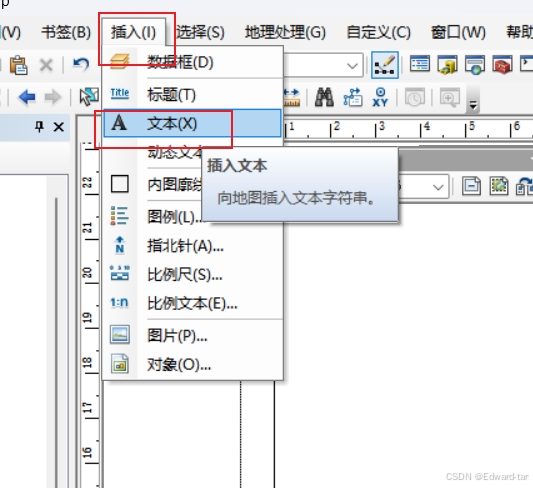Viewport: 533px width, 488px height.
Task: Click the Editor toolbar pencil icon
Action: [385, 65]
